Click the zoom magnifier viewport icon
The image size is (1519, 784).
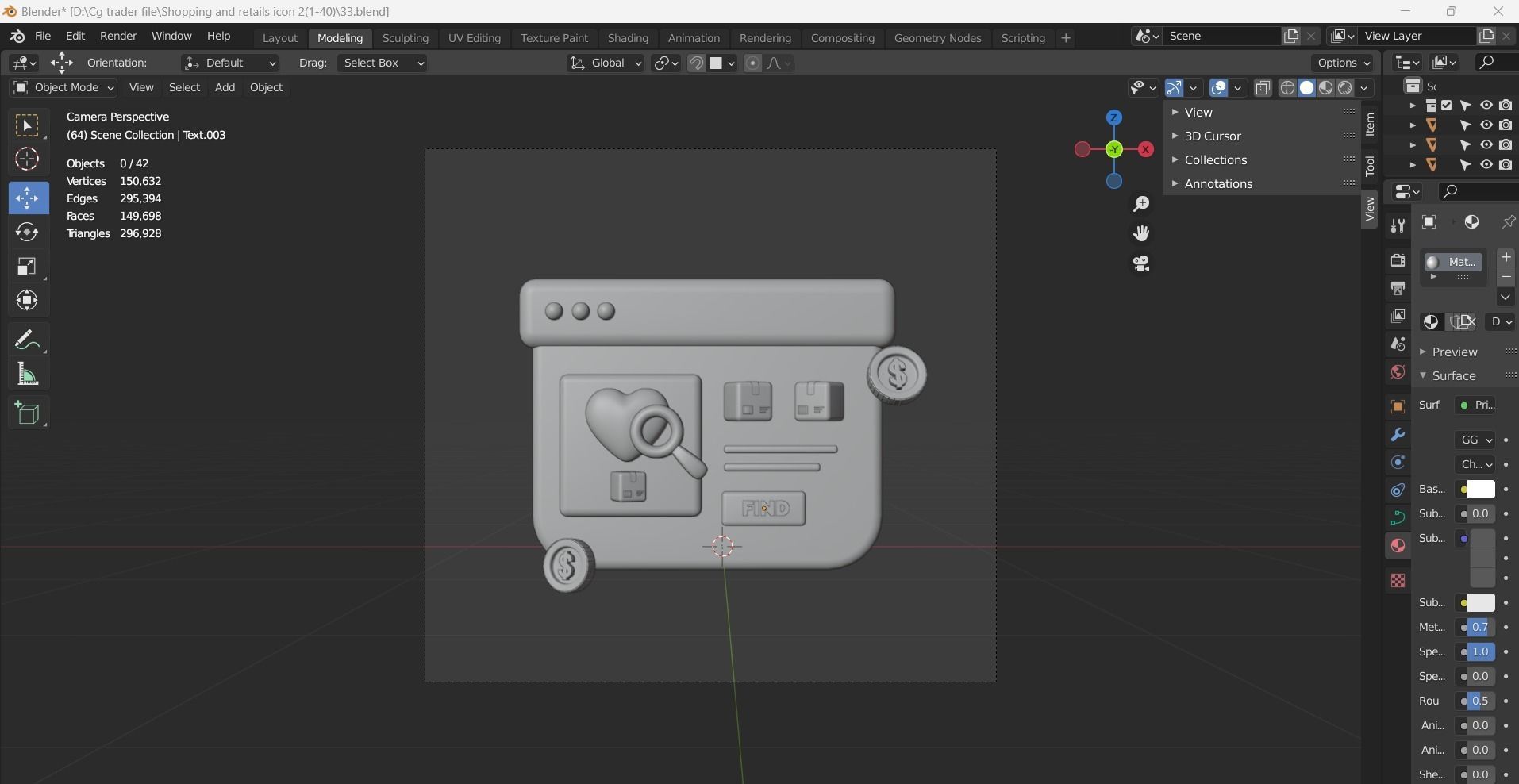coord(1141,204)
